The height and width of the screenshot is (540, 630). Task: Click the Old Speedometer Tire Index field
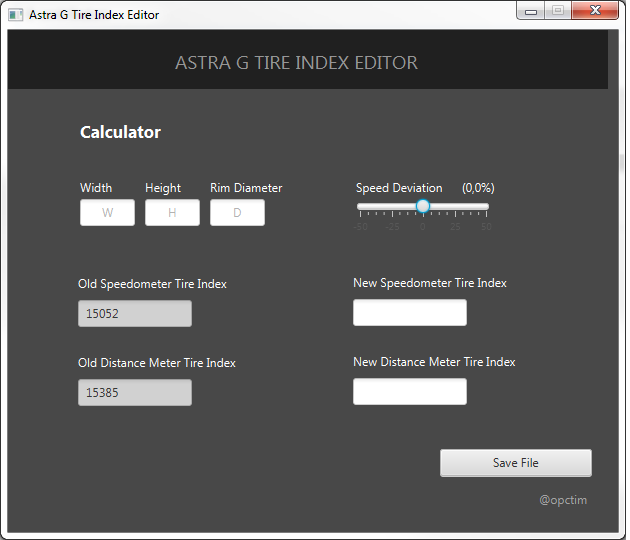(135, 313)
